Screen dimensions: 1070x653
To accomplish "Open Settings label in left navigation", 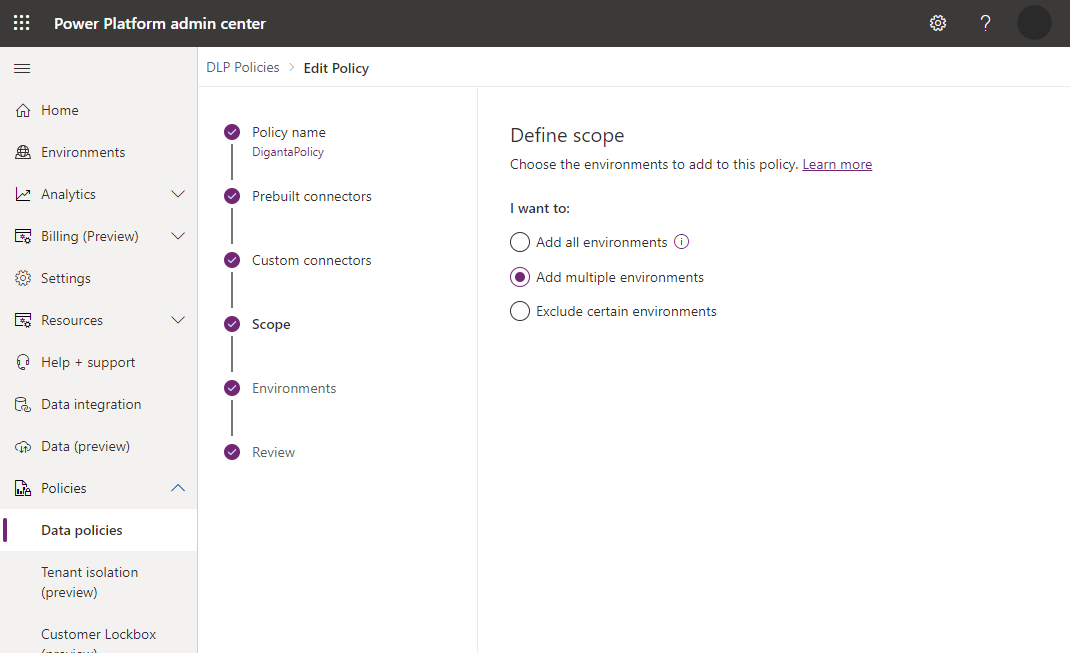I will (66, 278).
